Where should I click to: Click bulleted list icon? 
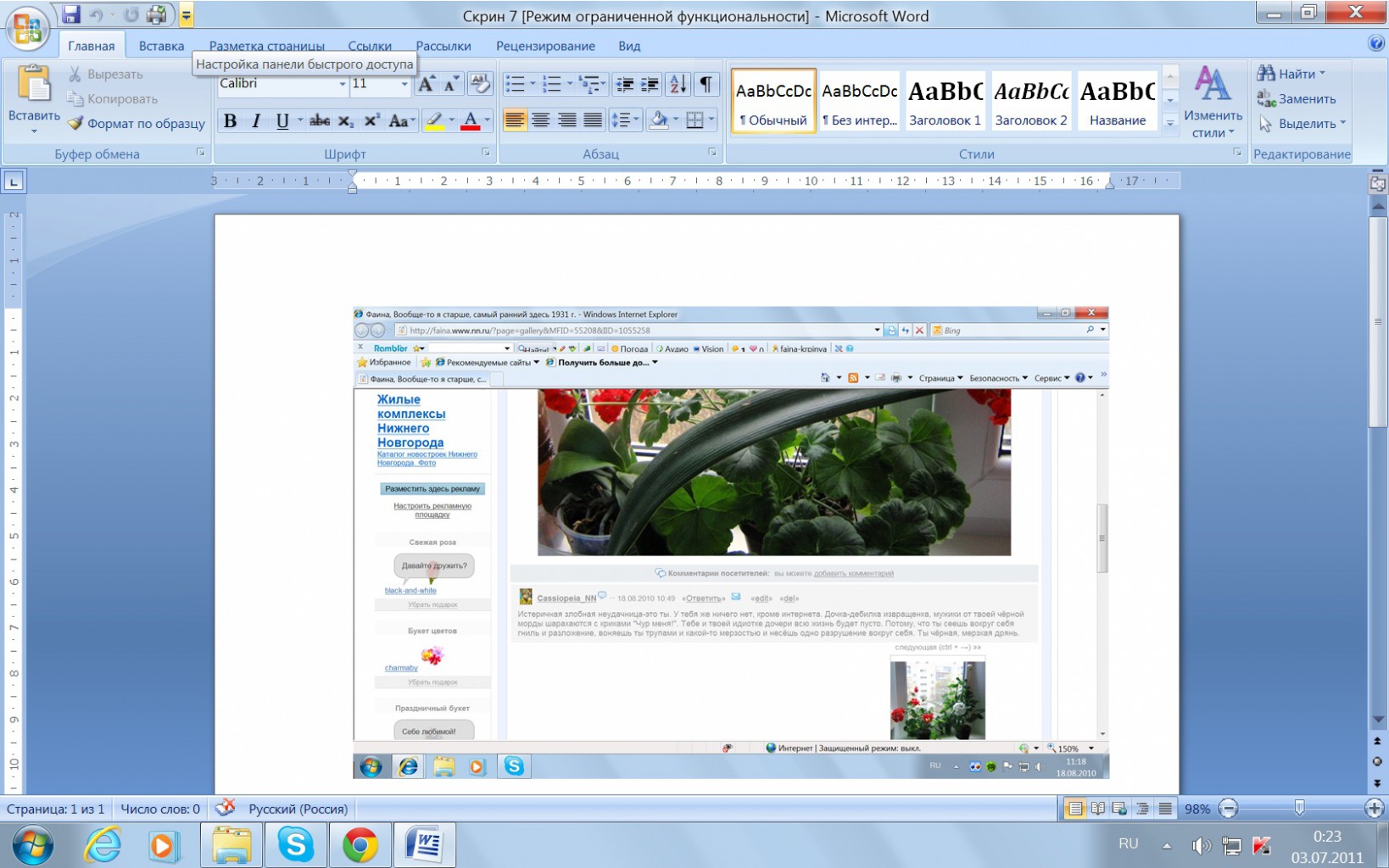pos(515,83)
